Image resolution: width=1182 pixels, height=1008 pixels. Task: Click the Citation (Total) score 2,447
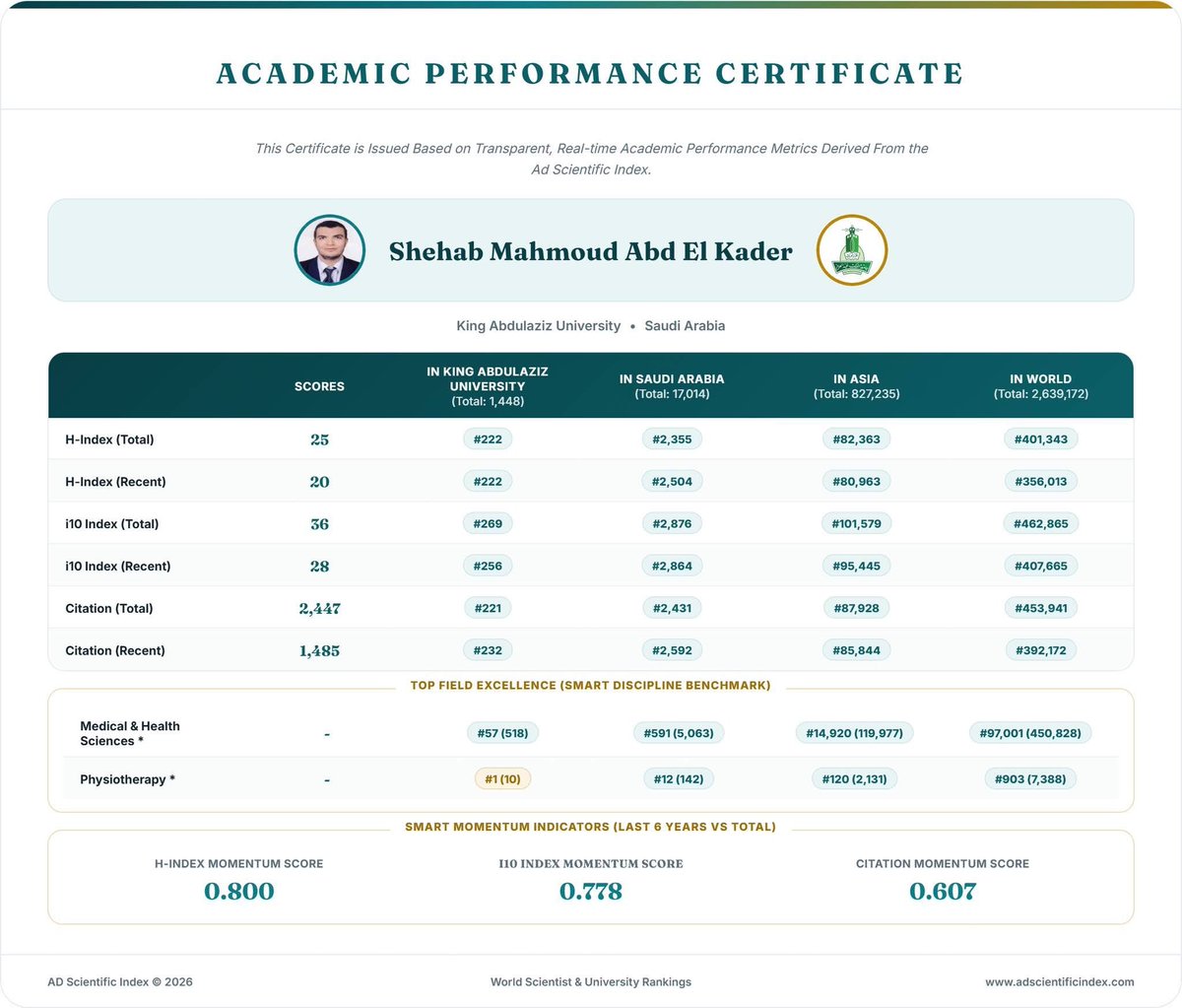[319, 609]
